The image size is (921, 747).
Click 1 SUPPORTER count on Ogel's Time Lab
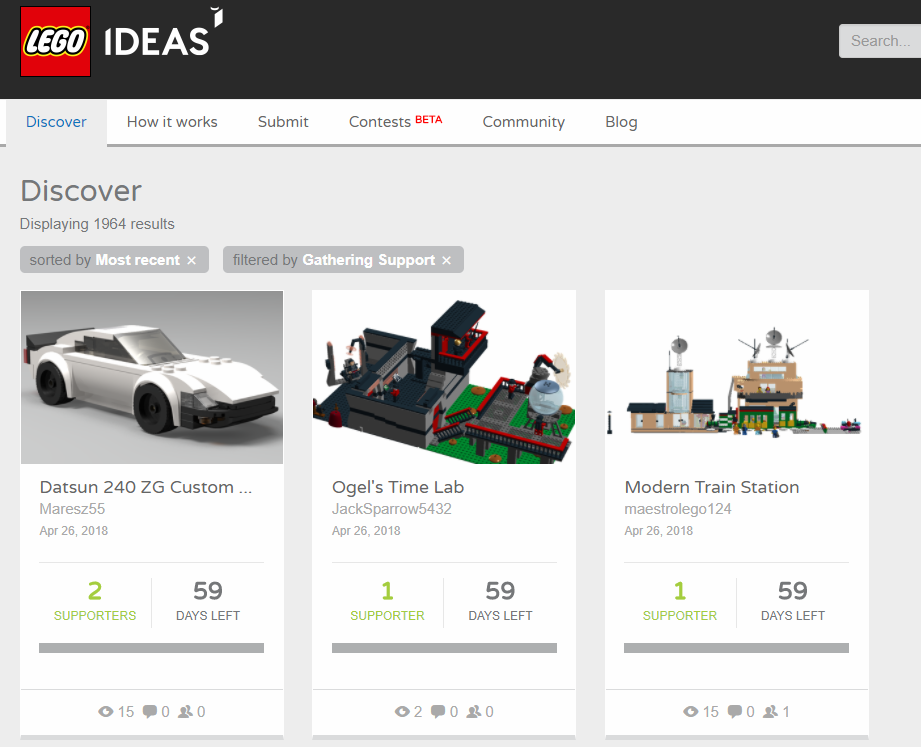387,602
